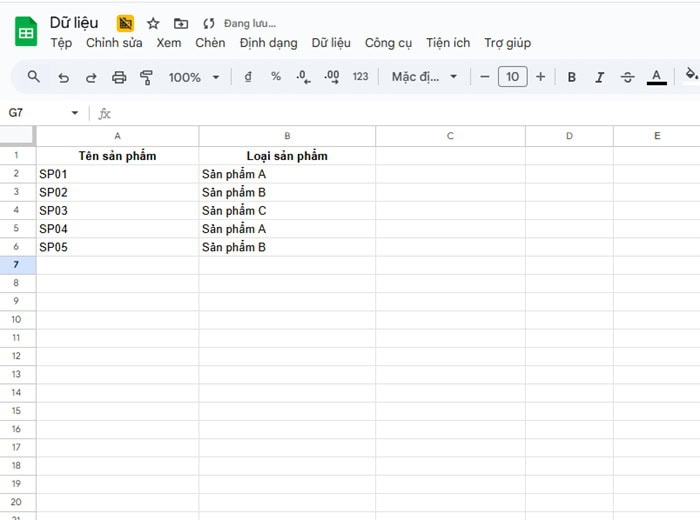Click the select-all corner box

click(x=17, y=136)
